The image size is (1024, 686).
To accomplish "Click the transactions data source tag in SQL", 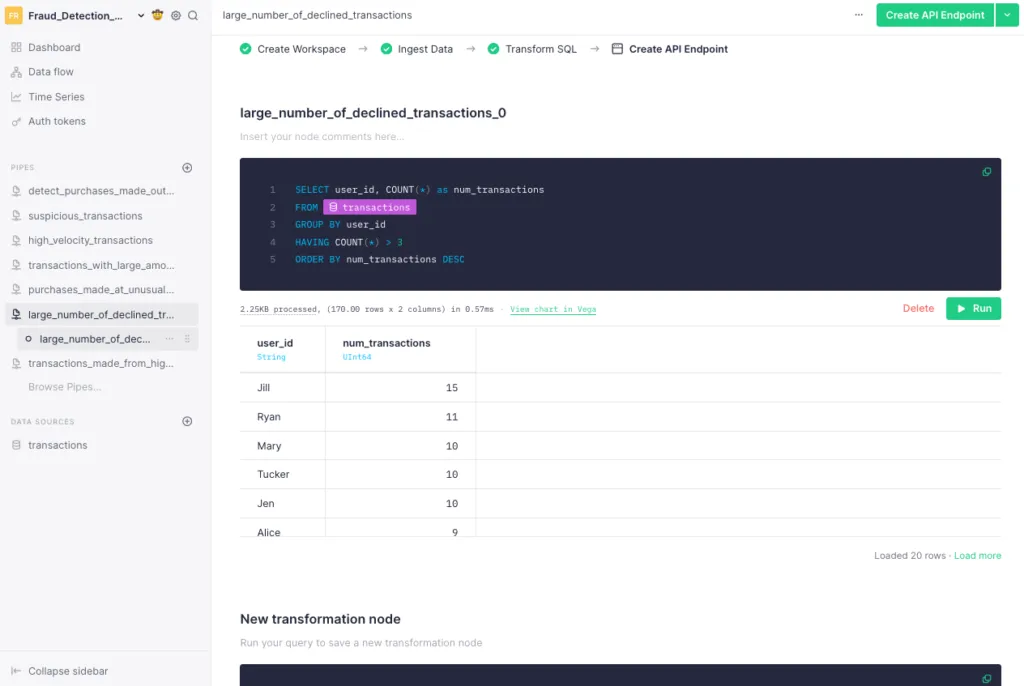I will (369, 207).
